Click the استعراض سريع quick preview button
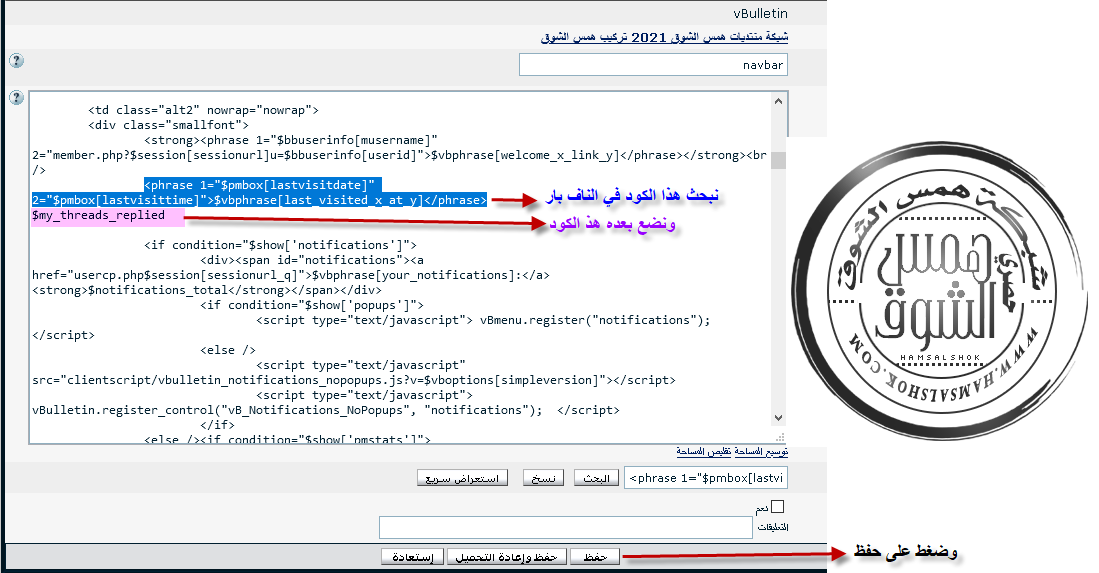1099x573 pixels. point(462,478)
